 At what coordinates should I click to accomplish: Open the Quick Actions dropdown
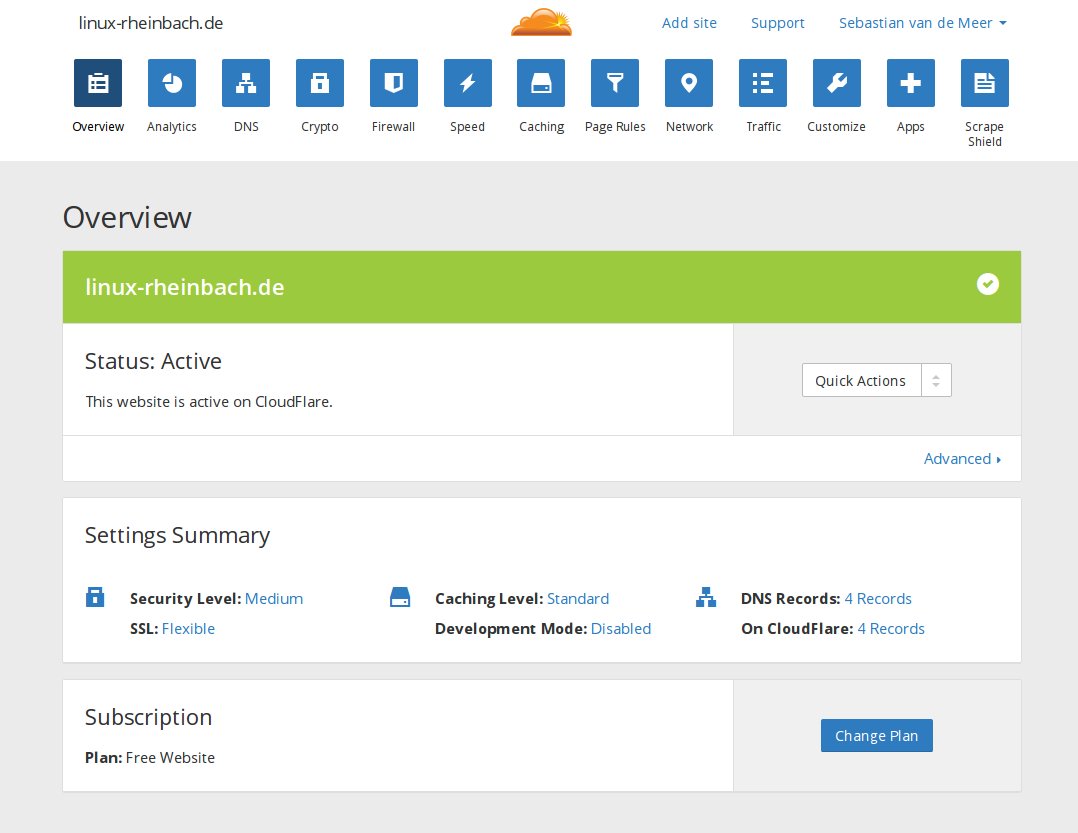tap(877, 380)
